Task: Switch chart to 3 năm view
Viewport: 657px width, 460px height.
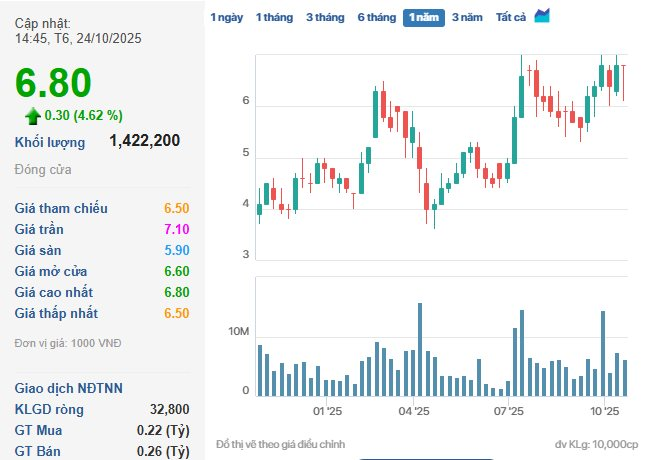Action: click(x=467, y=17)
